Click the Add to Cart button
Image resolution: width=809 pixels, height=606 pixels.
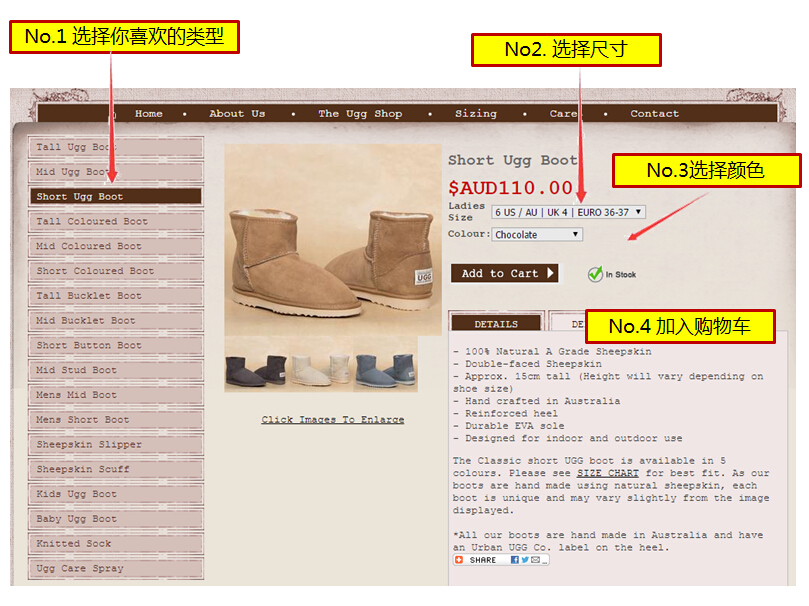pos(505,273)
